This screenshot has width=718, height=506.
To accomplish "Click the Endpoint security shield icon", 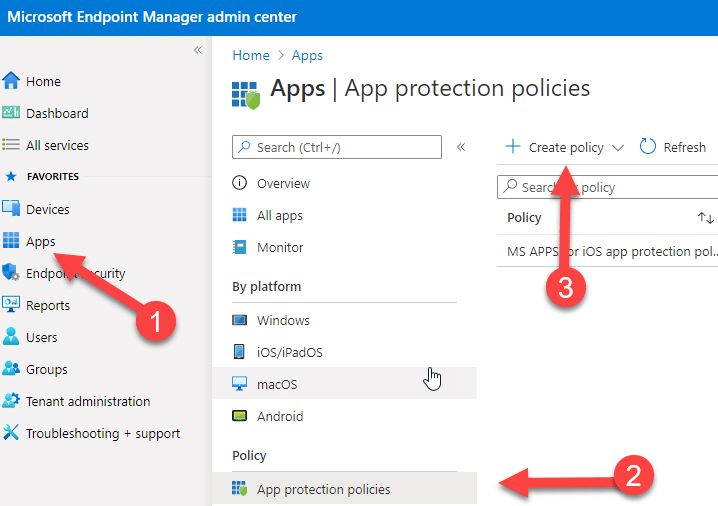I will [x=11, y=272].
